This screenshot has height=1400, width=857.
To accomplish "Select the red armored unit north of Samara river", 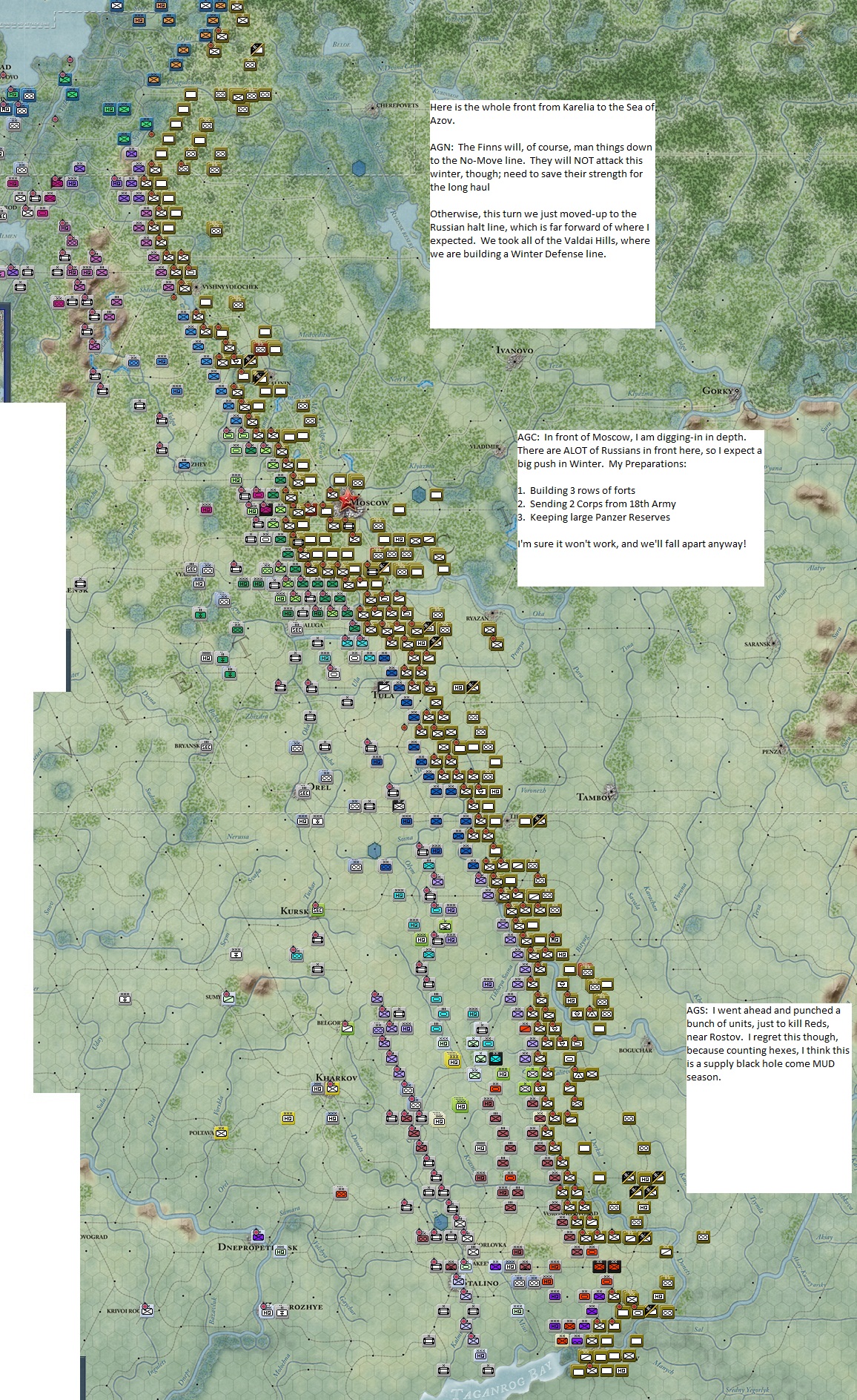I will (x=341, y=1192).
